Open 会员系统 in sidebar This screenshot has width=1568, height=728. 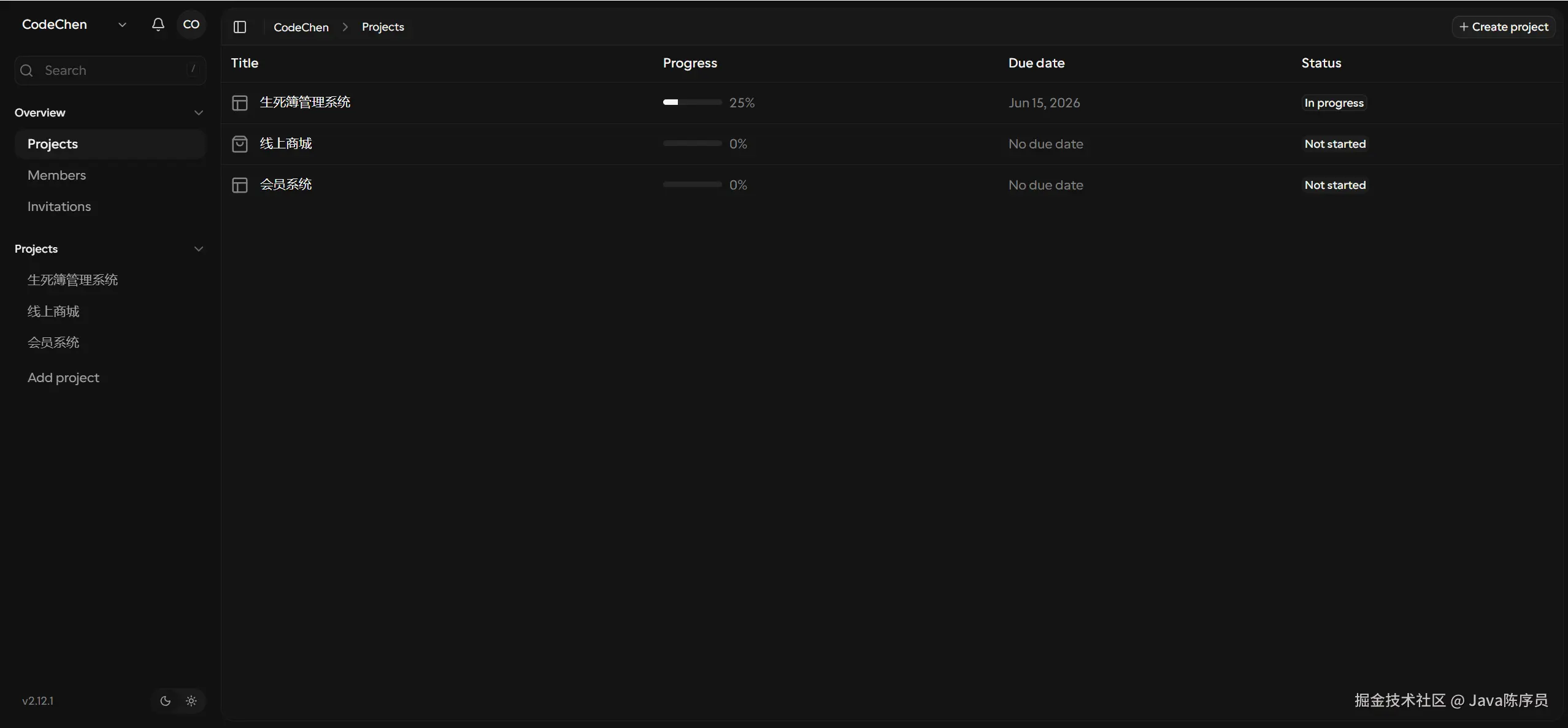(x=53, y=343)
